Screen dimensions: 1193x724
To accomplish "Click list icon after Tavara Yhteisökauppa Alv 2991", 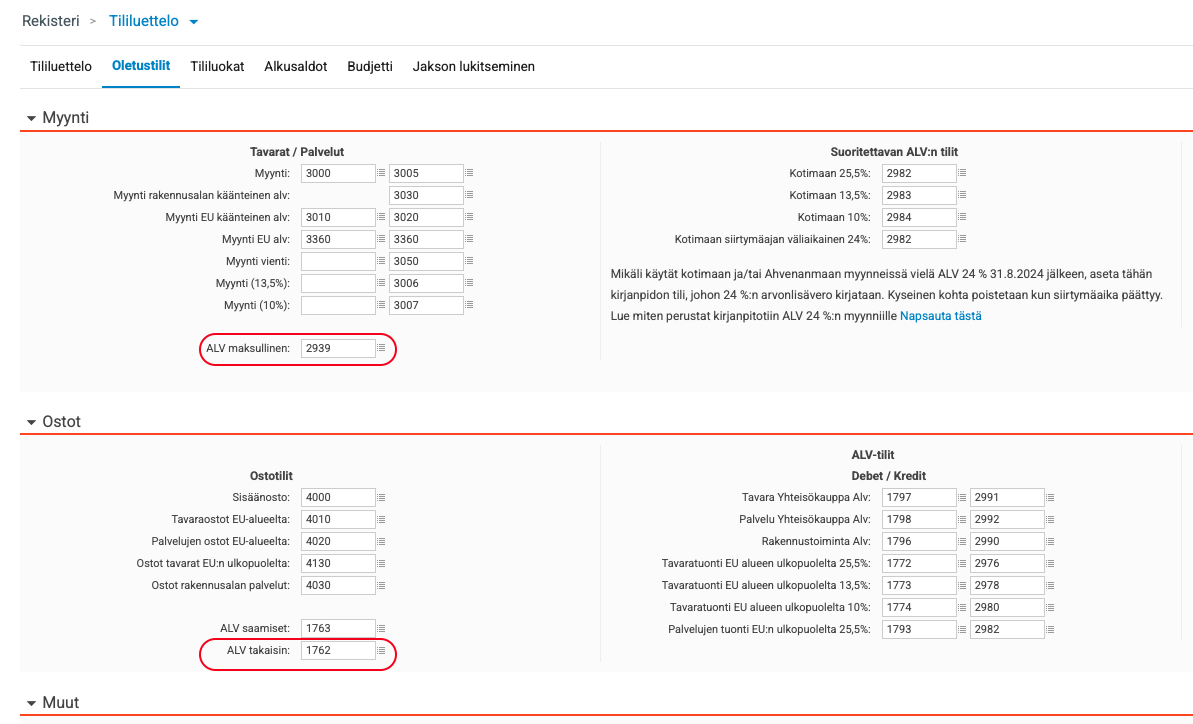I will point(1051,497).
